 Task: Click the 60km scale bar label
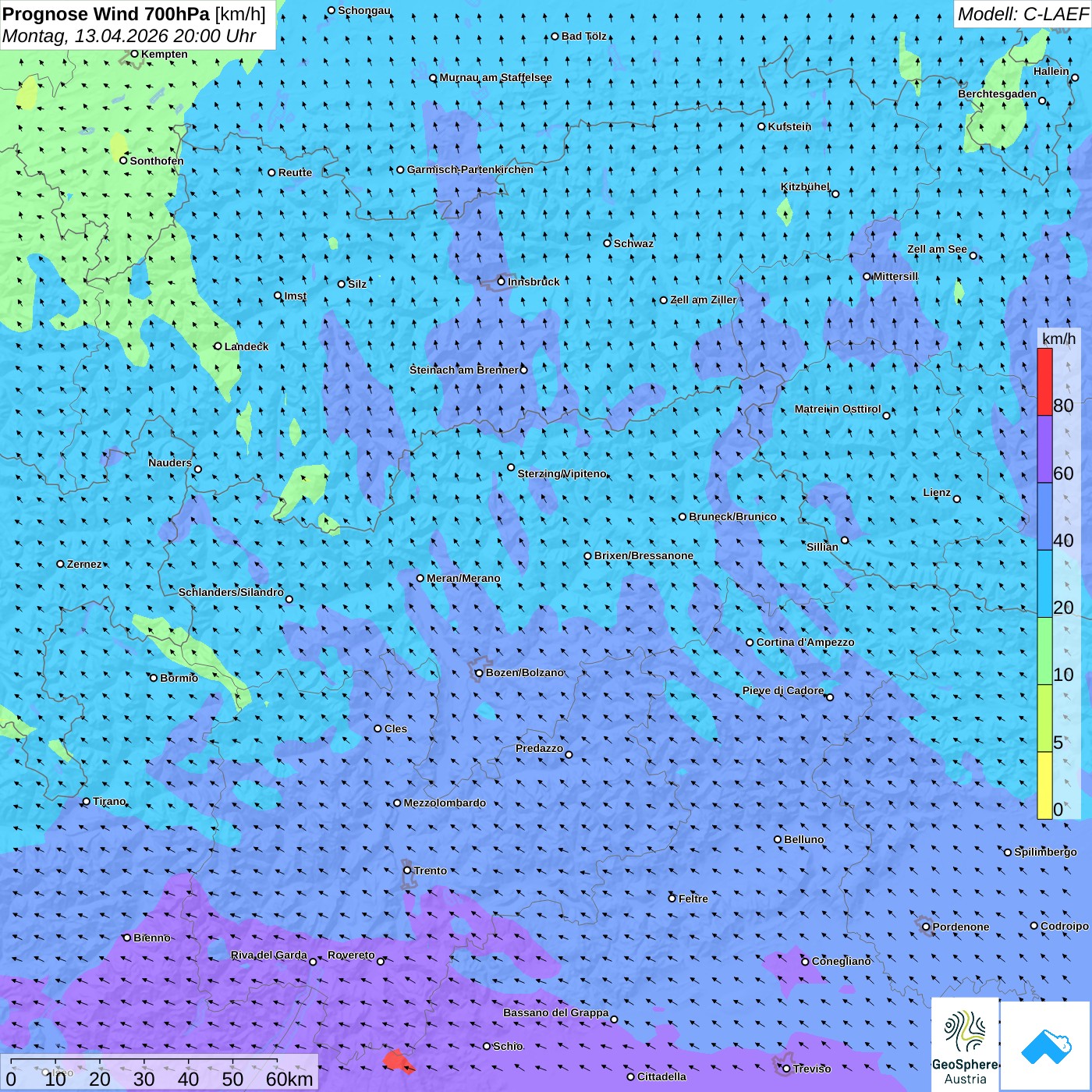coord(289,1079)
